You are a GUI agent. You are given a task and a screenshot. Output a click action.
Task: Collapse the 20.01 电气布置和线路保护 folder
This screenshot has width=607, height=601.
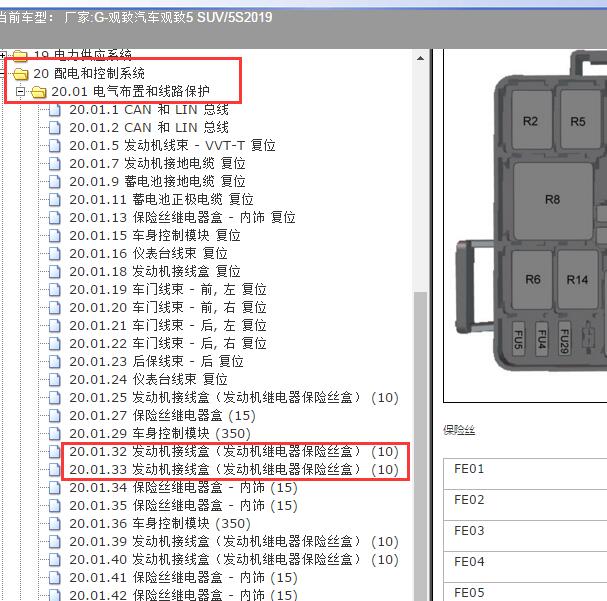pos(20,92)
